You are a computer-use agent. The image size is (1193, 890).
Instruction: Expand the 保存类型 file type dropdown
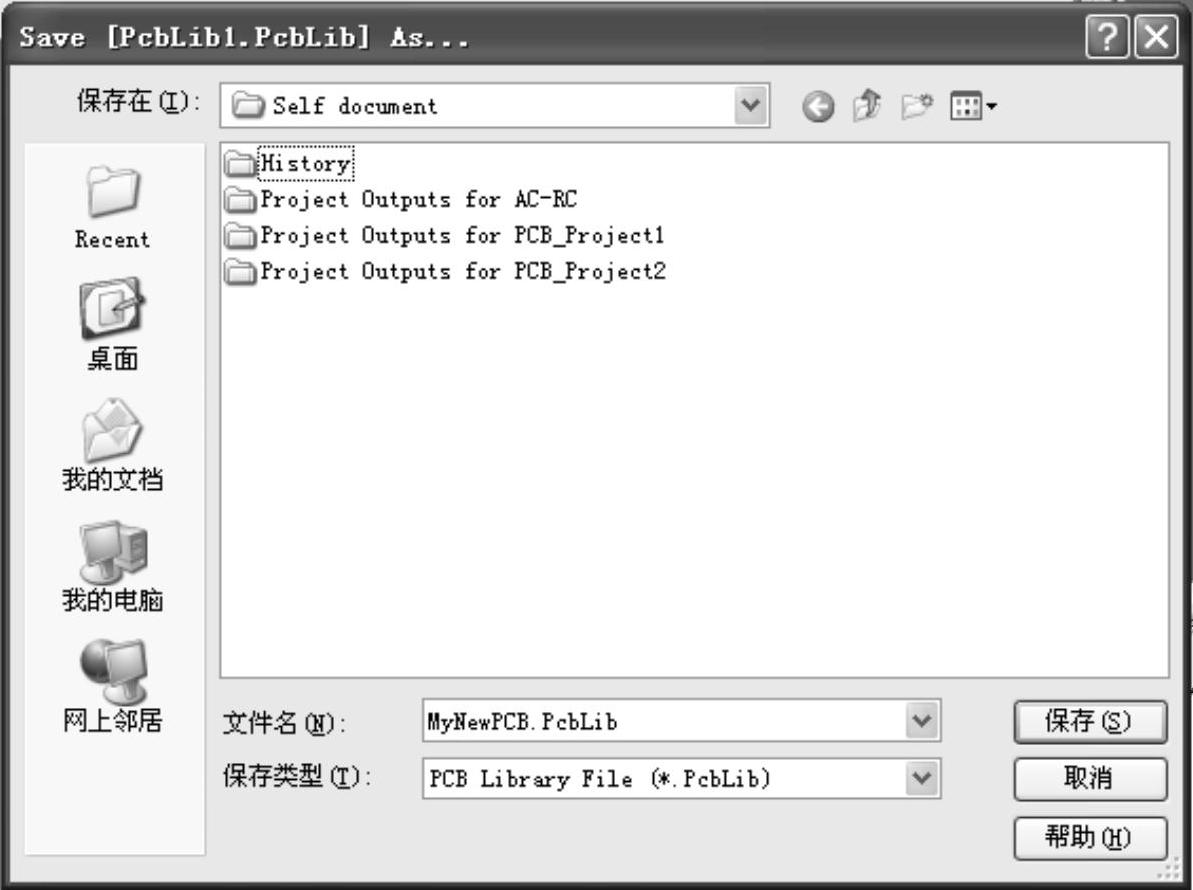pos(922,778)
